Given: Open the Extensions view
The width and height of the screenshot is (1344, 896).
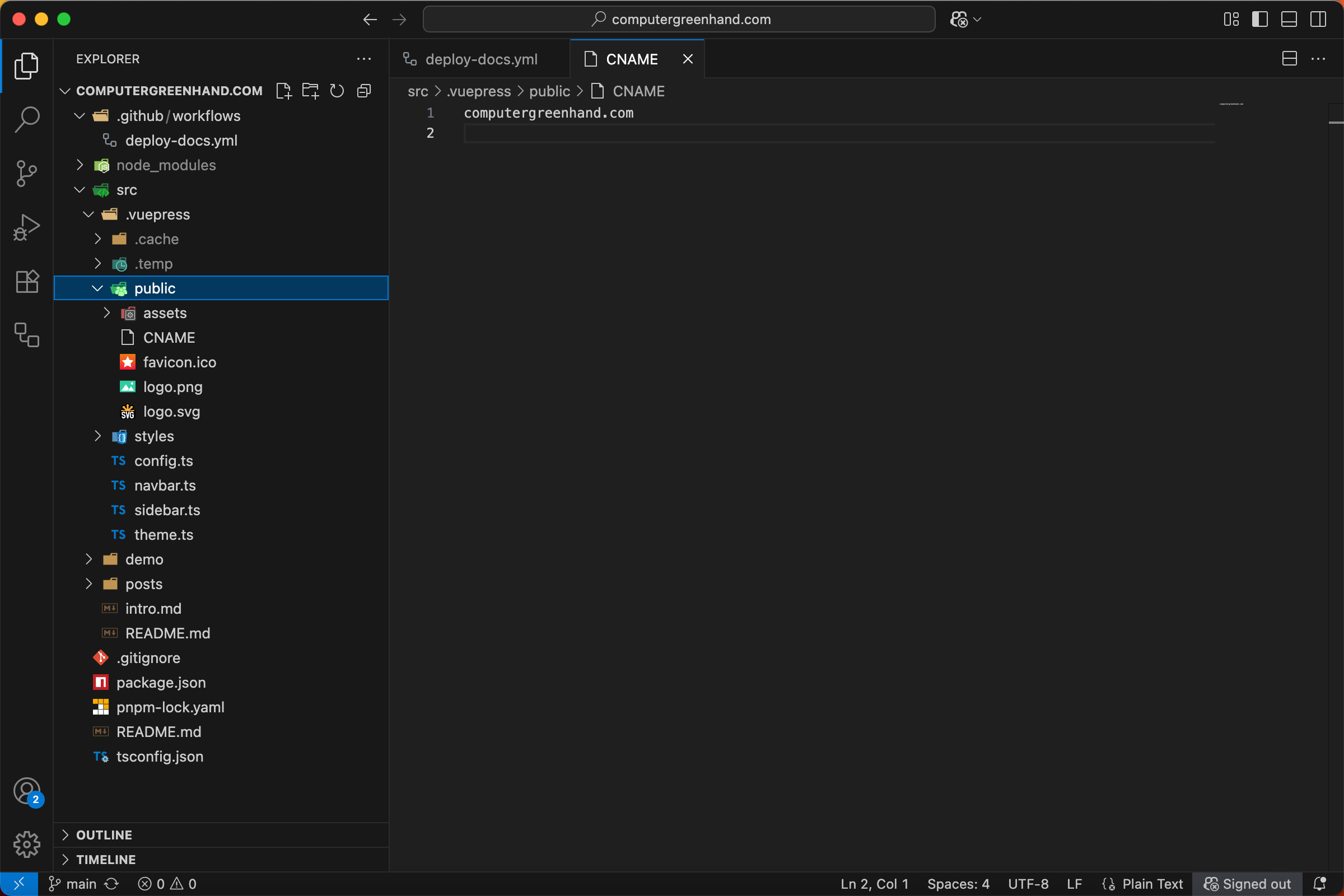Looking at the screenshot, I should 26,281.
